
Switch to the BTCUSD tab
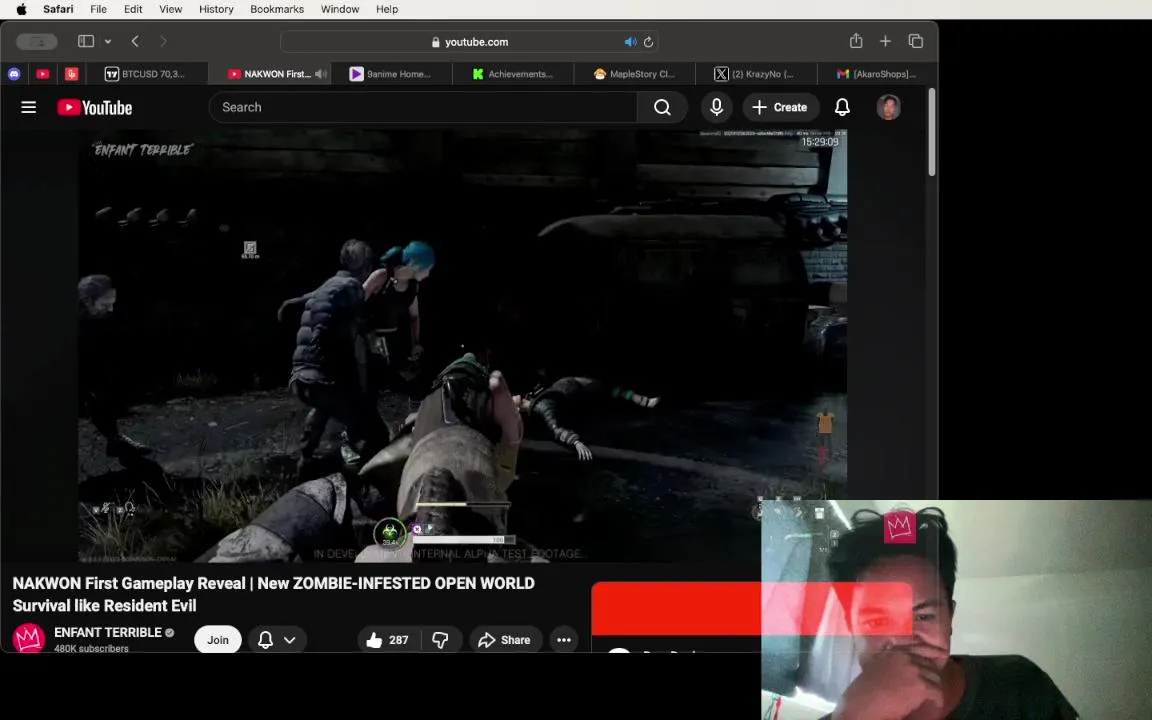(x=146, y=73)
